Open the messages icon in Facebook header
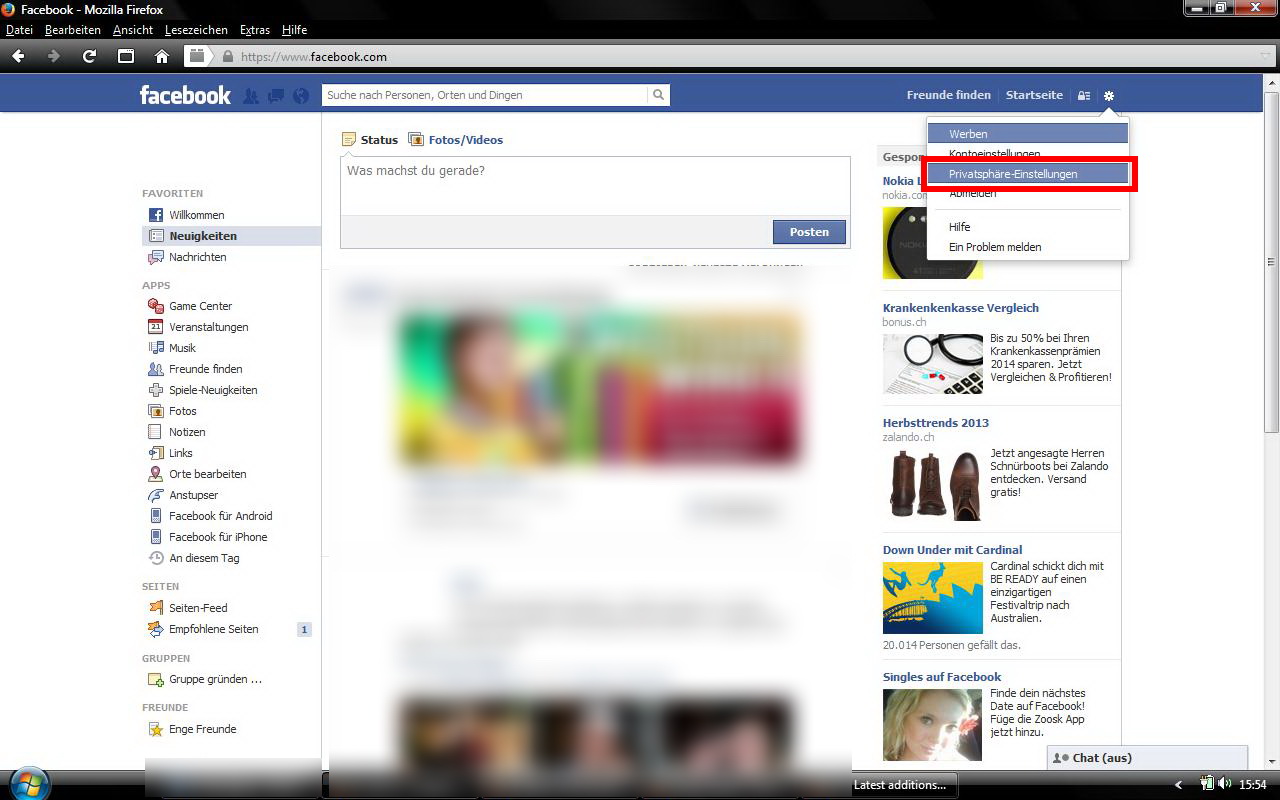The height and width of the screenshot is (800, 1280). pyautogui.click(x=275, y=96)
